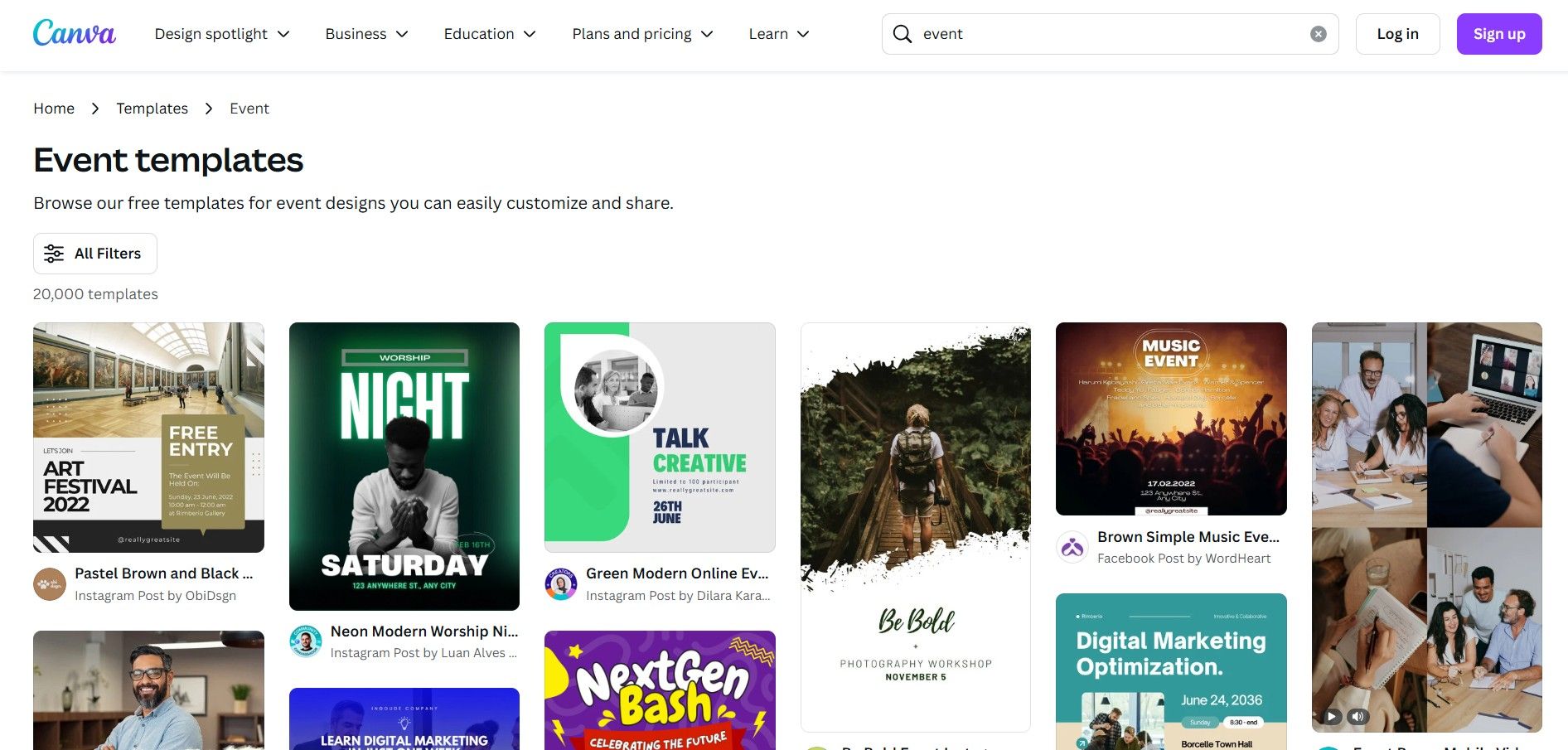Open Plans and pricing dropdown
1568x750 pixels.
(x=643, y=34)
